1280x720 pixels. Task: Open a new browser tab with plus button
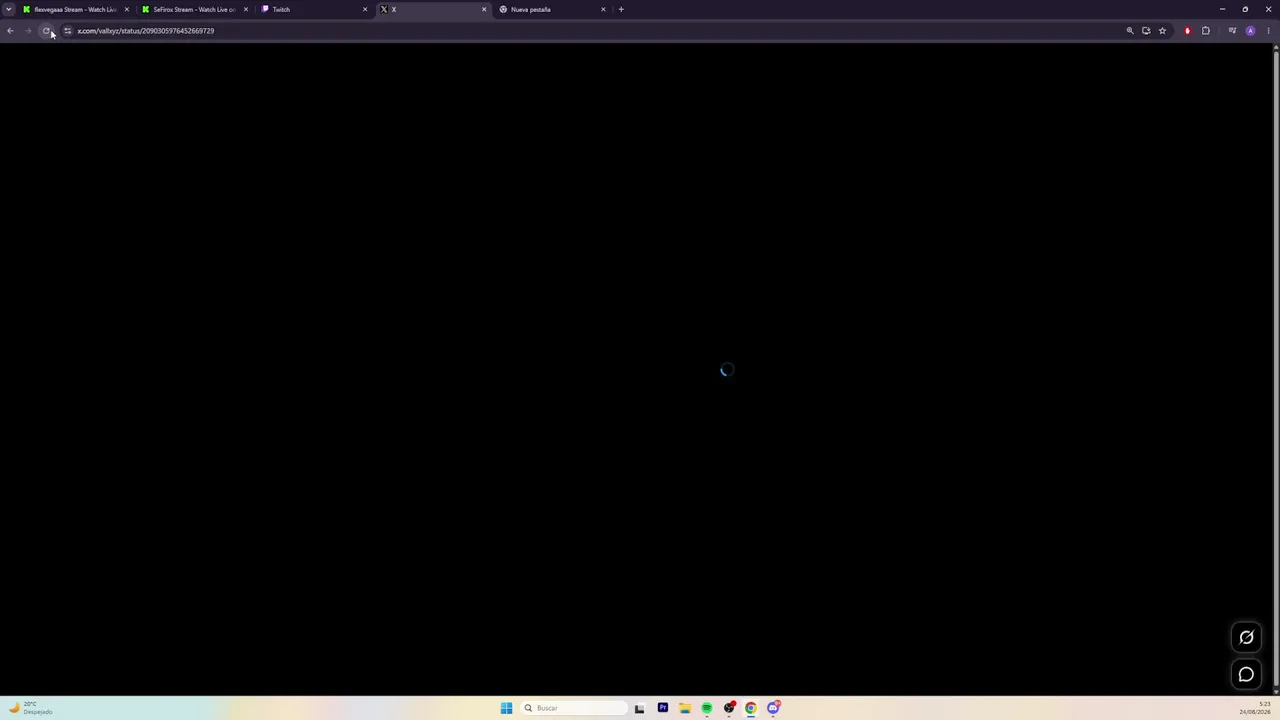click(x=621, y=9)
